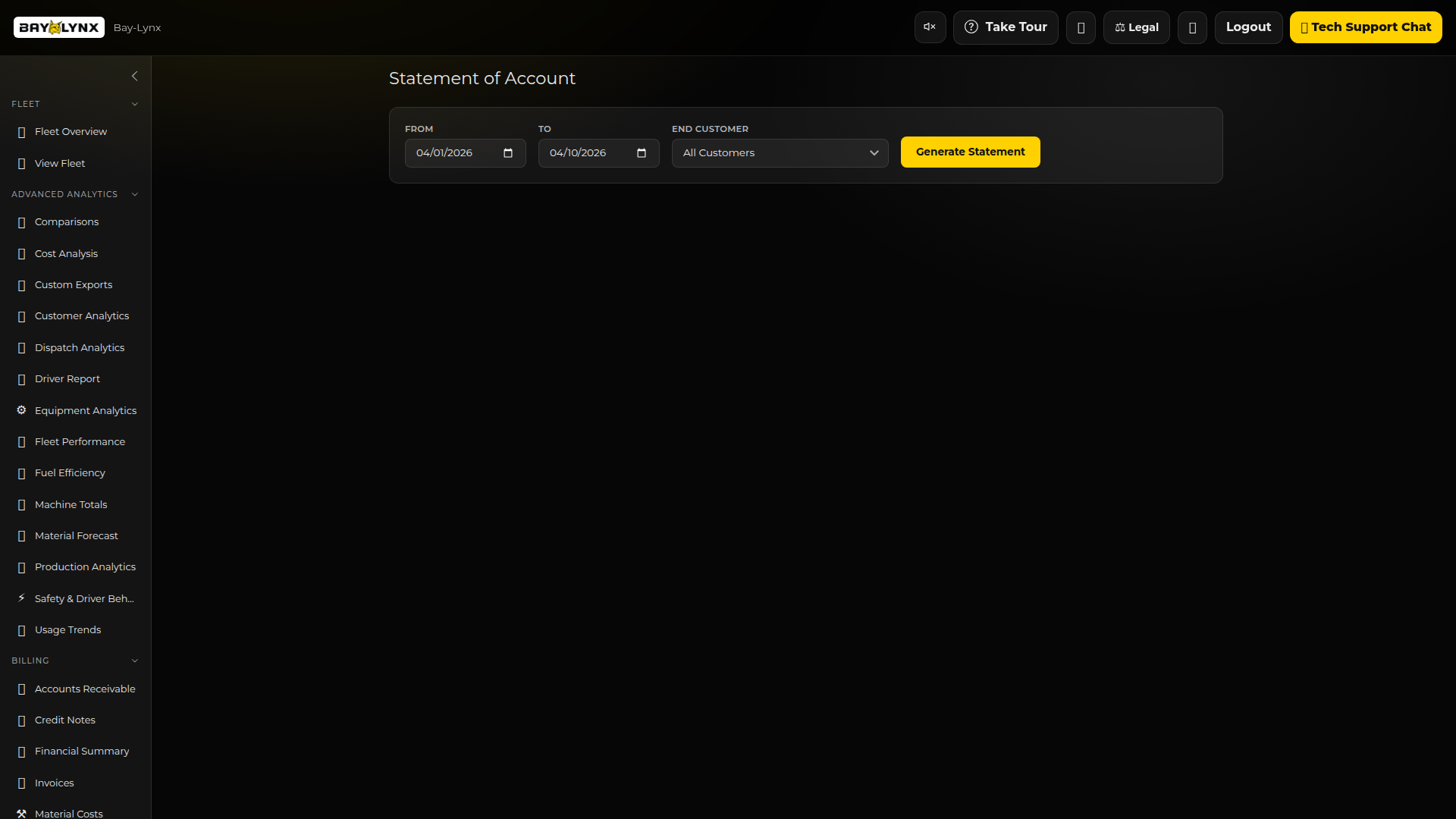Click the question mark Take Tour icon
Screen dimensions: 1456x819
pos(971,27)
